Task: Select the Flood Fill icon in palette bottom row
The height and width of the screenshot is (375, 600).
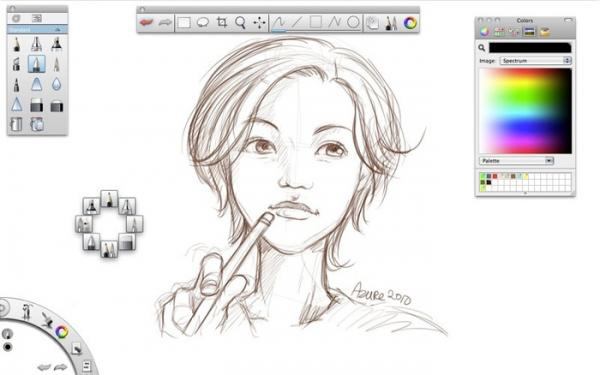Action: pyautogui.click(x=16, y=124)
